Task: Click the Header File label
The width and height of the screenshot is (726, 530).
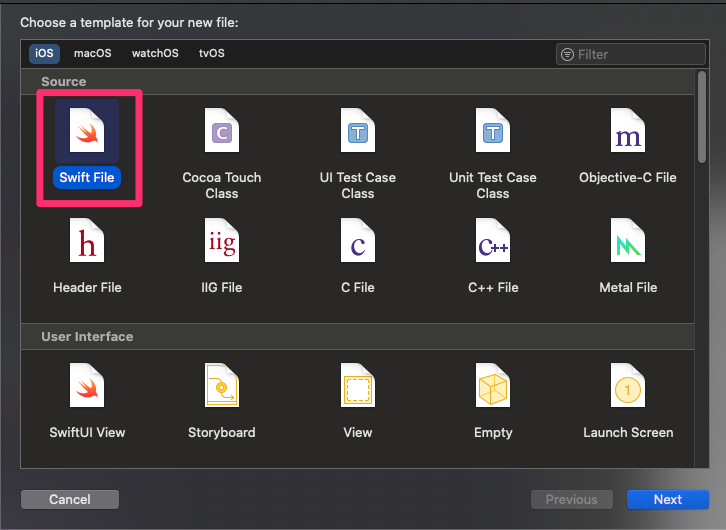Action: point(87,287)
